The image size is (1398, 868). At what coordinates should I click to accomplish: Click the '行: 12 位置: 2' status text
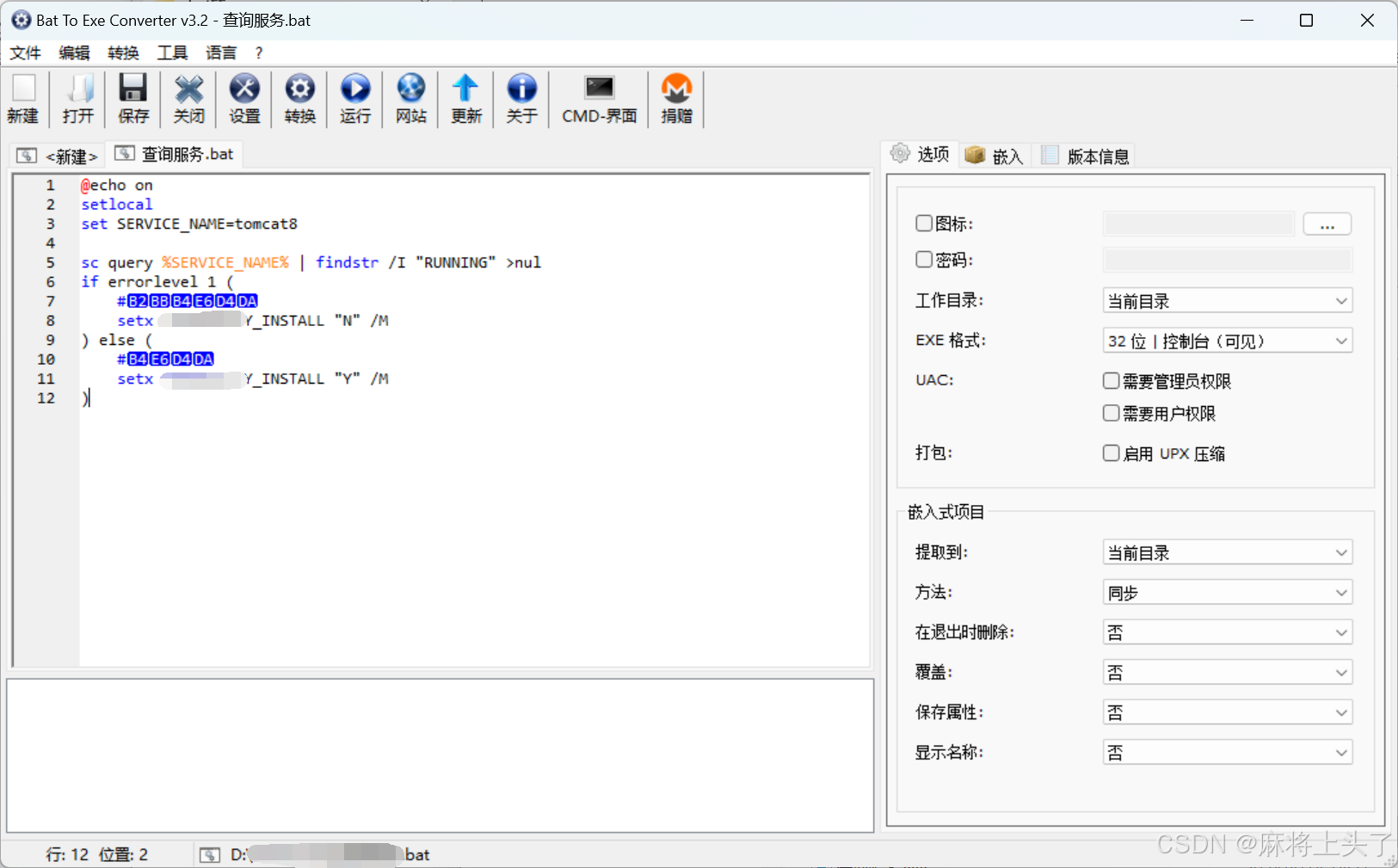tap(97, 854)
